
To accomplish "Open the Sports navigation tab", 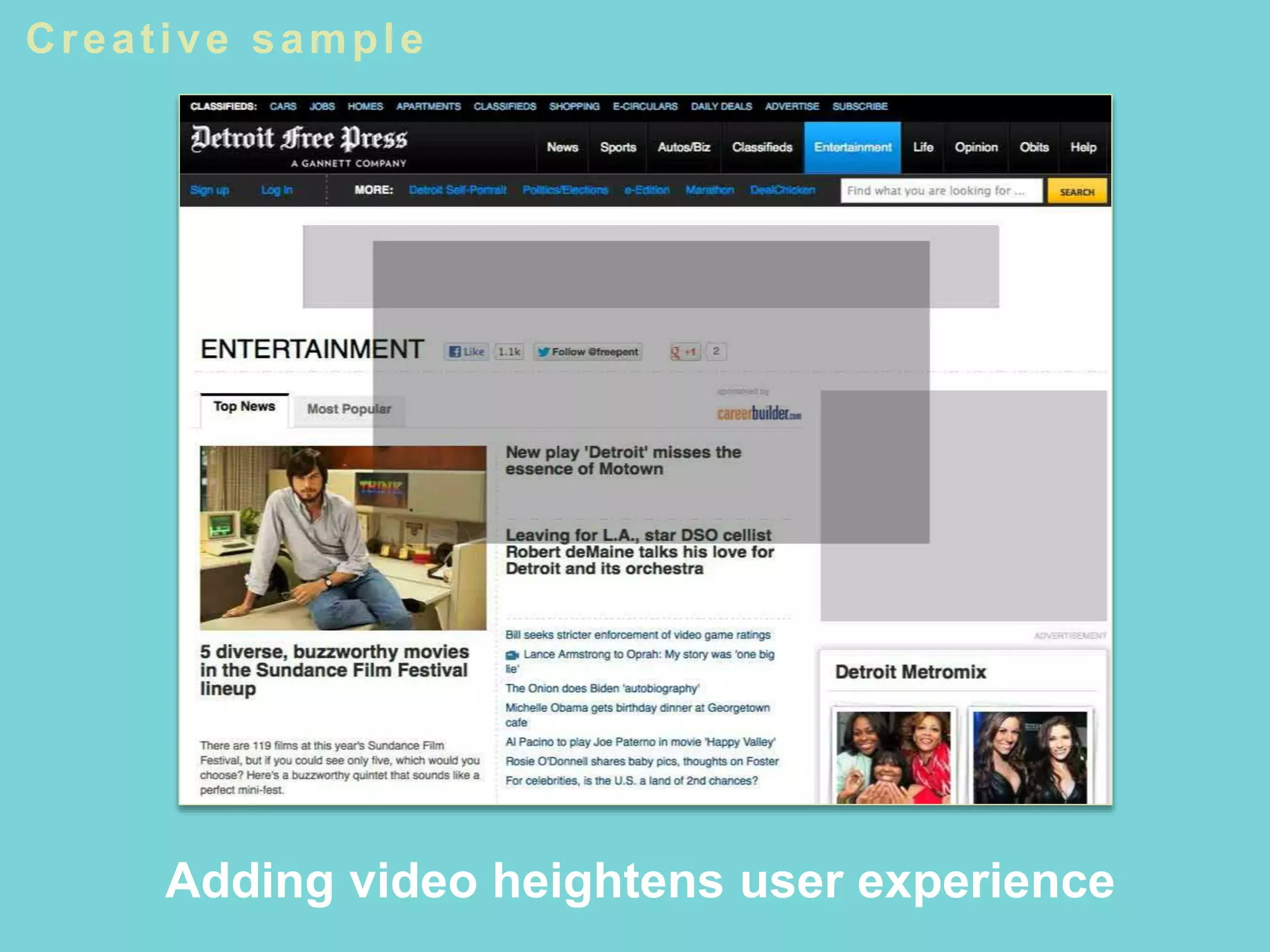I will click(618, 148).
